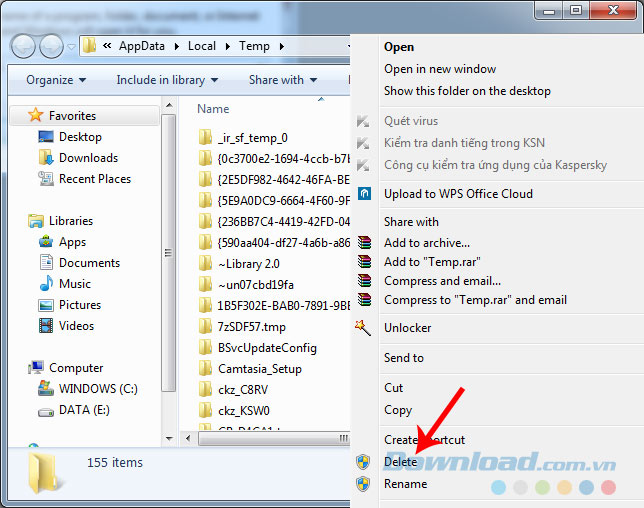Screen dimensions: 644x508
Task: Select the BSvcUpdateConfig folder
Action: (x=258, y=348)
